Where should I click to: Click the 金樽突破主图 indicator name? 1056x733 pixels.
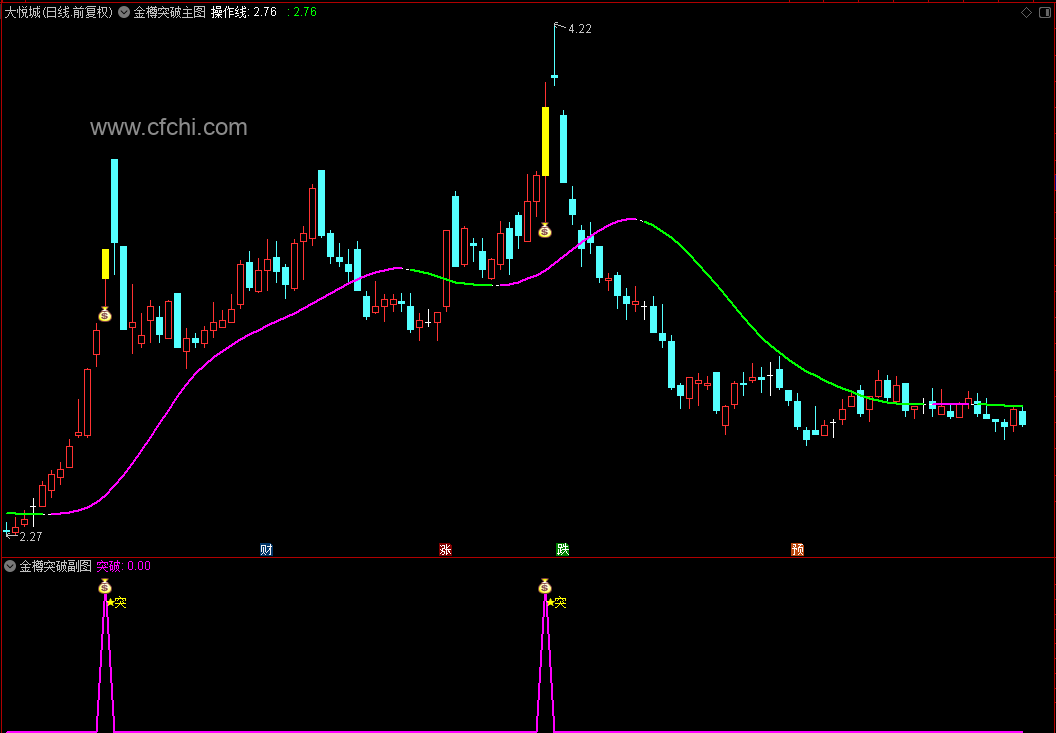click(170, 12)
